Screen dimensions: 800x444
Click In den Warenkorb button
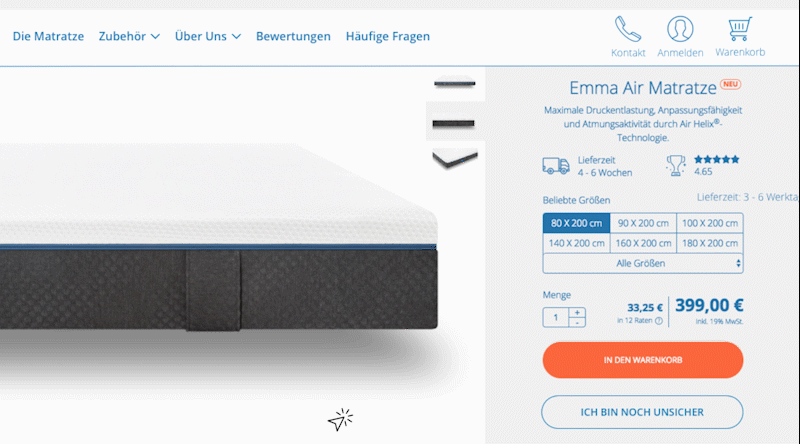tap(643, 360)
